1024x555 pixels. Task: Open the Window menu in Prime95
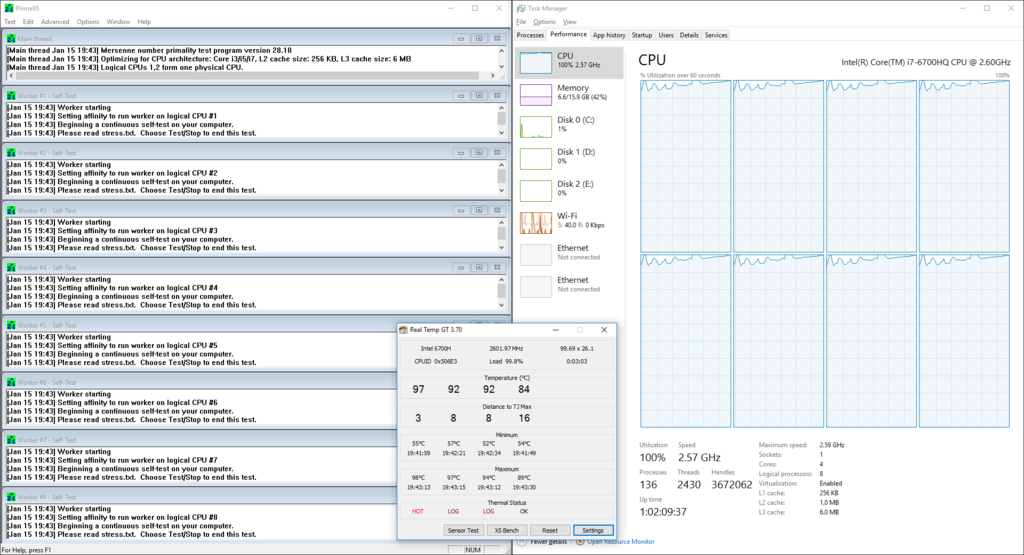(118, 22)
